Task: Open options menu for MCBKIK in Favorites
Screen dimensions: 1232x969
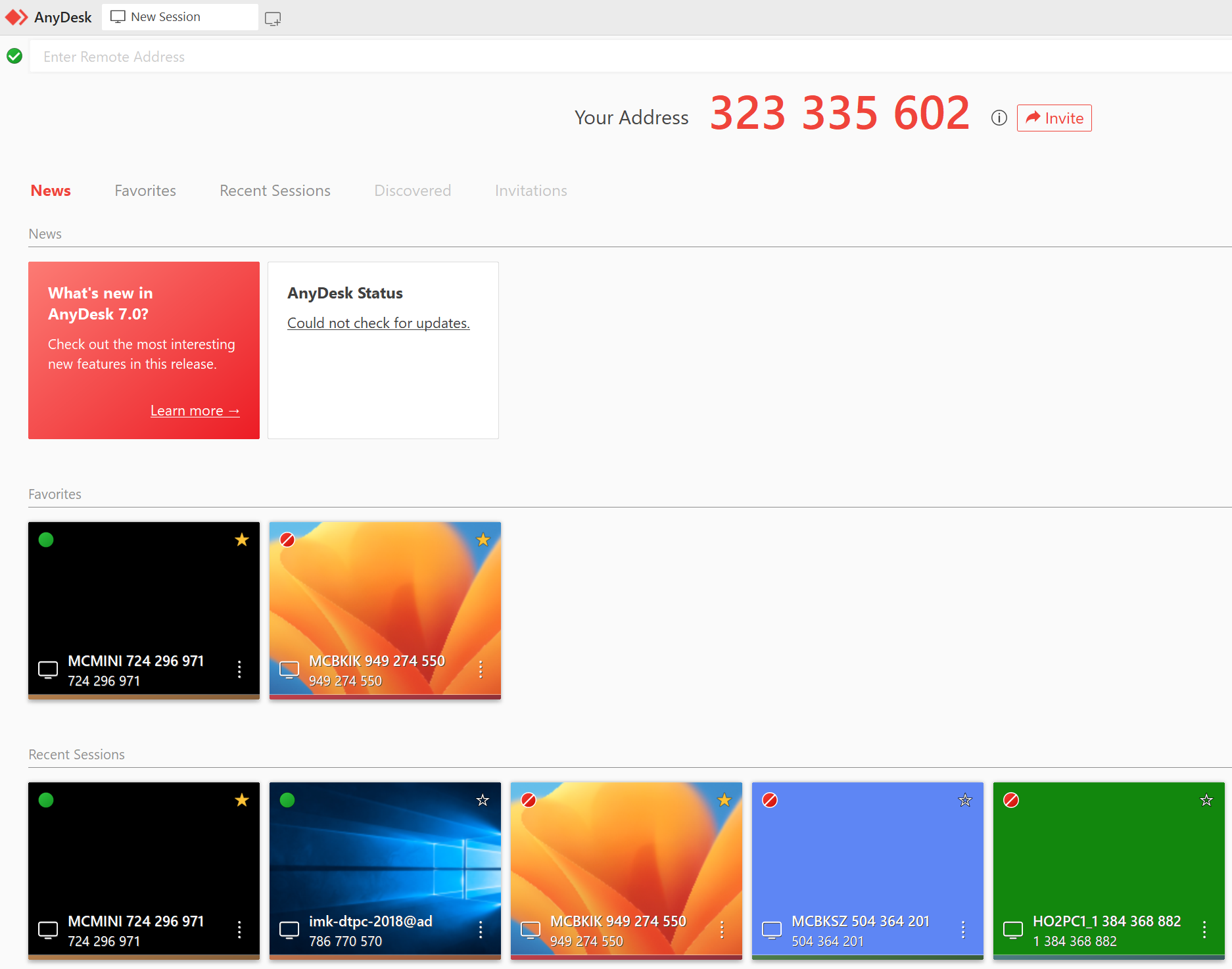Action: click(x=481, y=669)
